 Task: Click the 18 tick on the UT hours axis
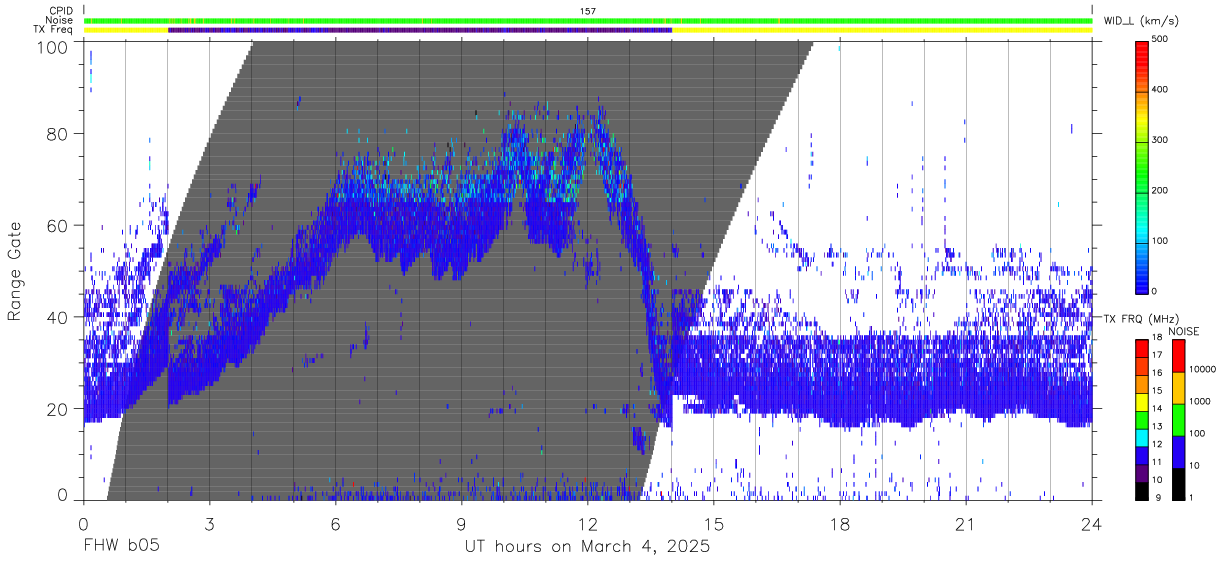click(840, 525)
